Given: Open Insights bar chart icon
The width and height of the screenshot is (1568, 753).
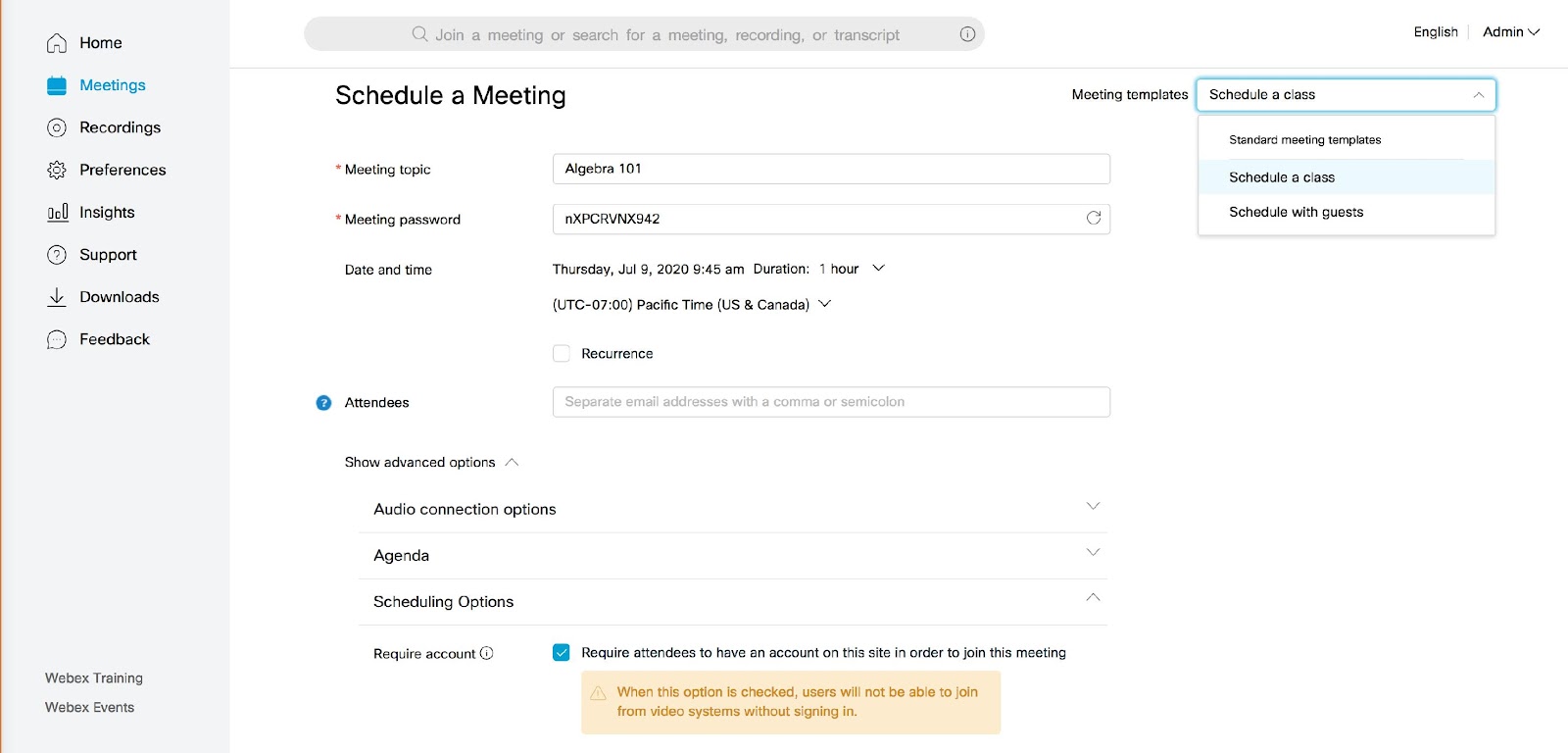Looking at the screenshot, I should click(57, 213).
